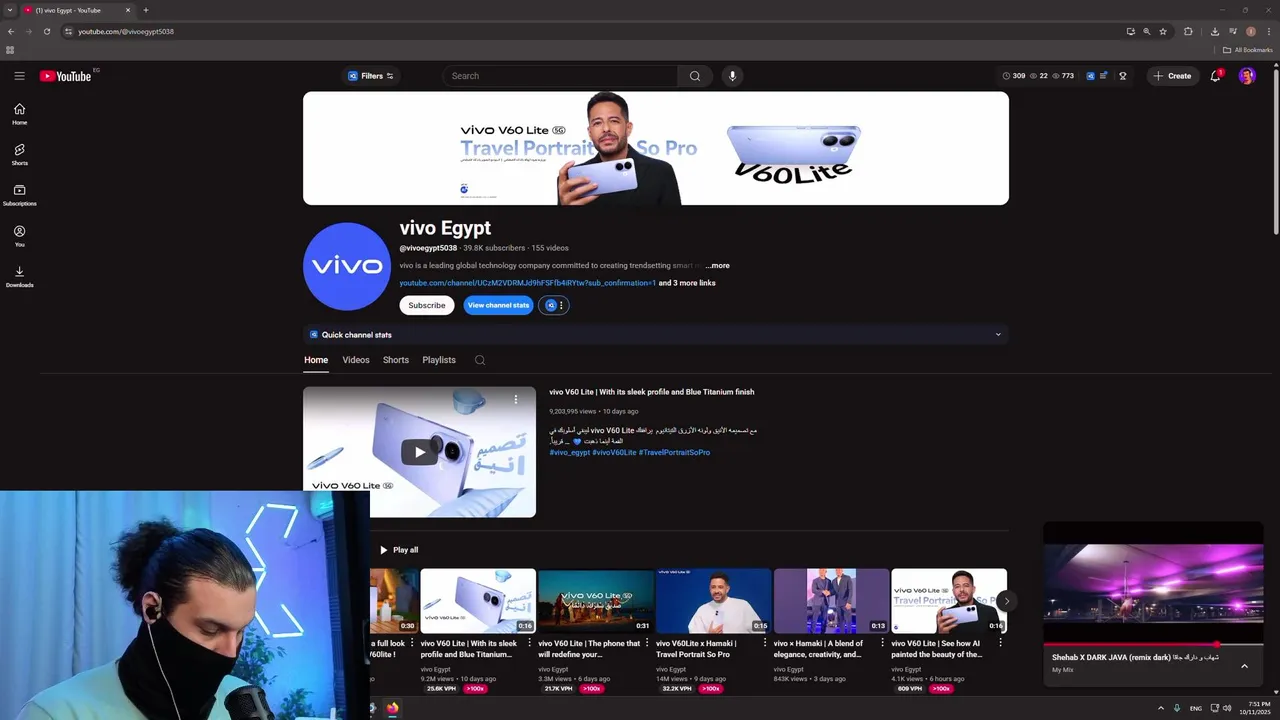Click in the YouTube search field
This screenshot has width=1280, height=720.
[560, 76]
